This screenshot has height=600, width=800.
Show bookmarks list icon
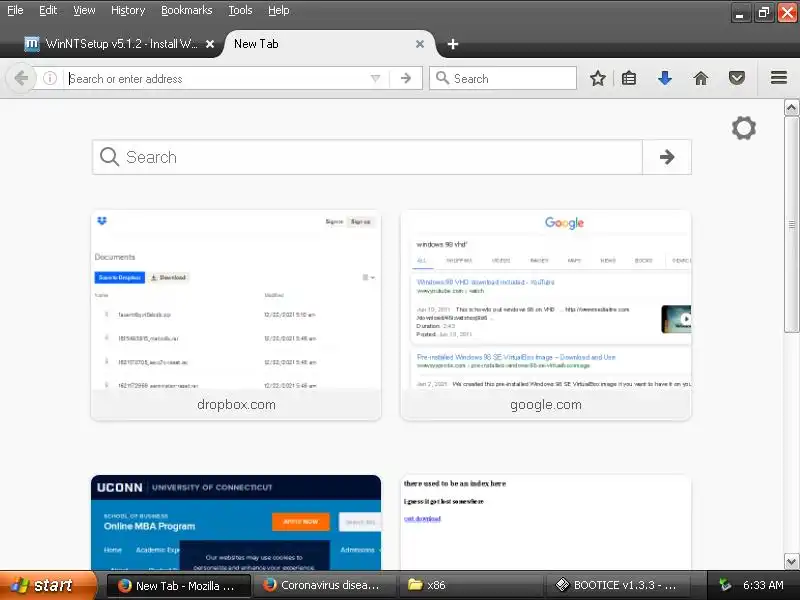629,79
